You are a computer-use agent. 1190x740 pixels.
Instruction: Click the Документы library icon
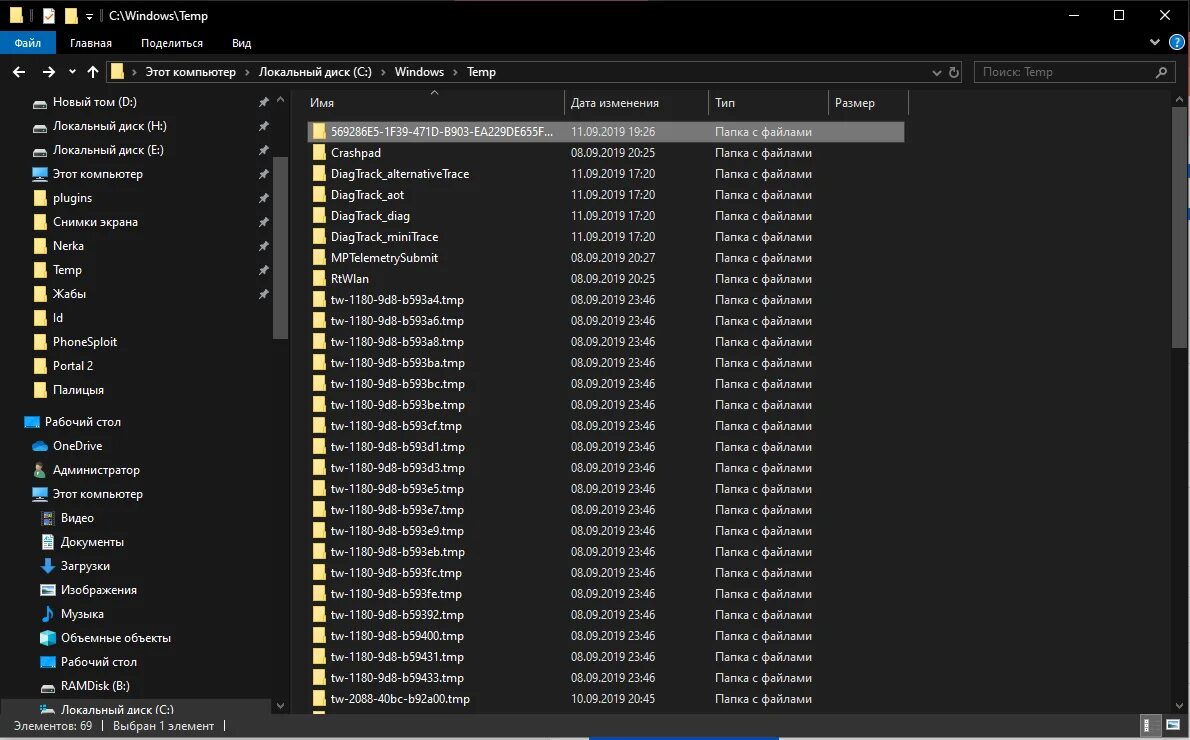tap(48, 542)
